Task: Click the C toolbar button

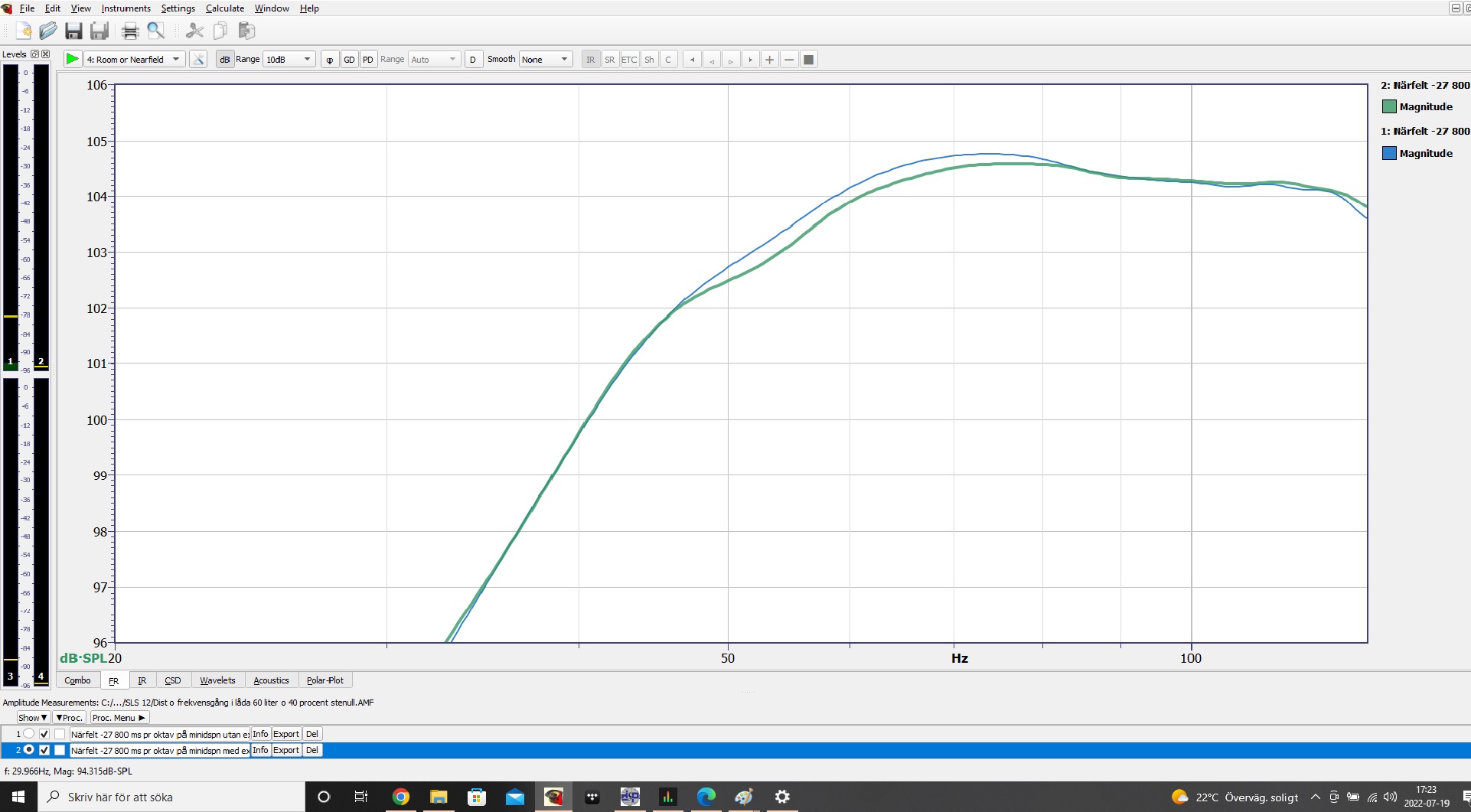Action: point(668,59)
